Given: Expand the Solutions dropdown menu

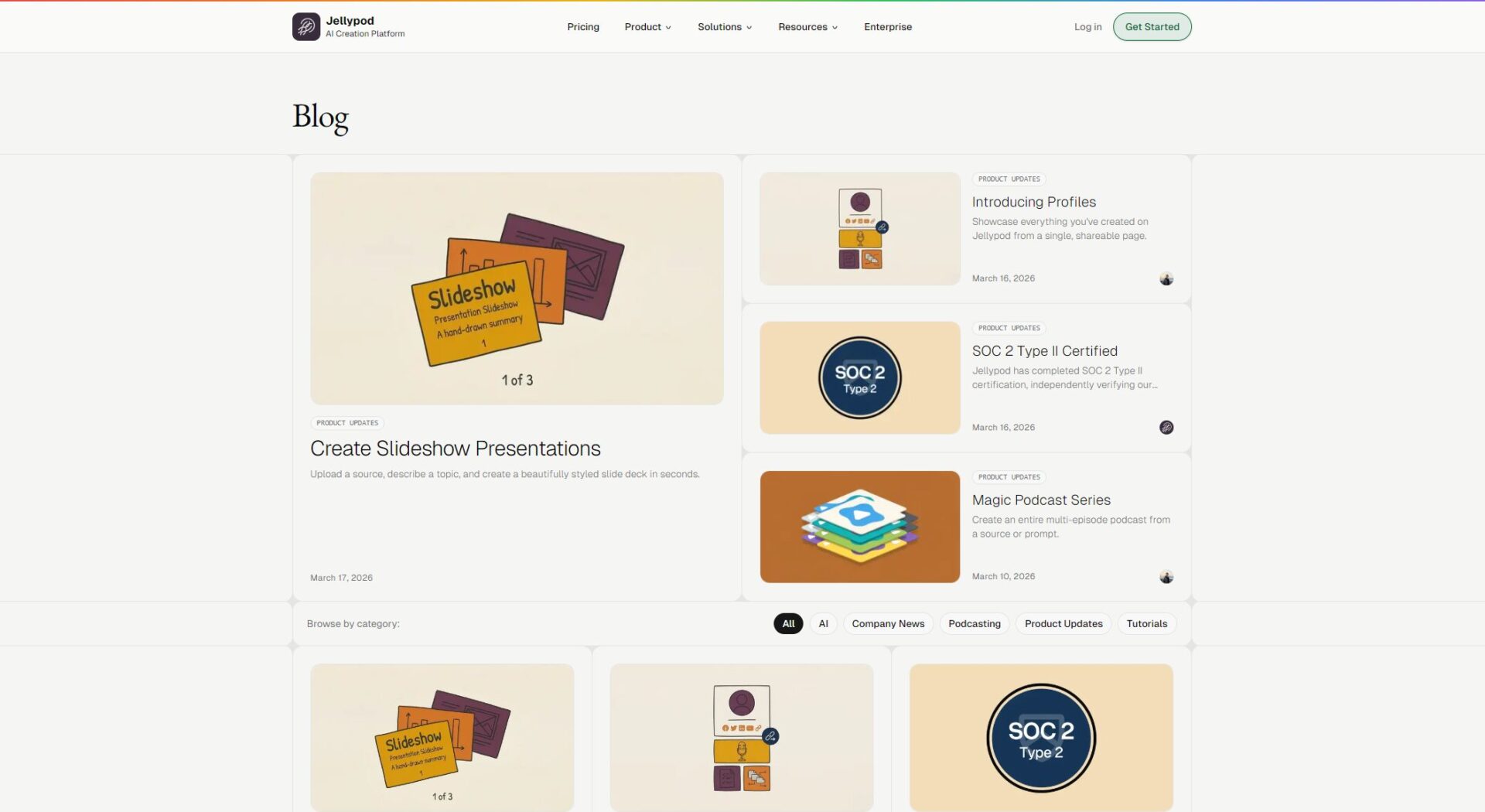Looking at the screenshot, I should (724, 27).
